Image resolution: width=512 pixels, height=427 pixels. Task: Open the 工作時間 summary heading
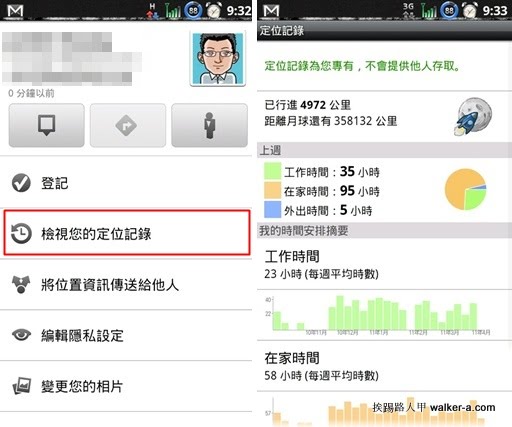(292, 256)
